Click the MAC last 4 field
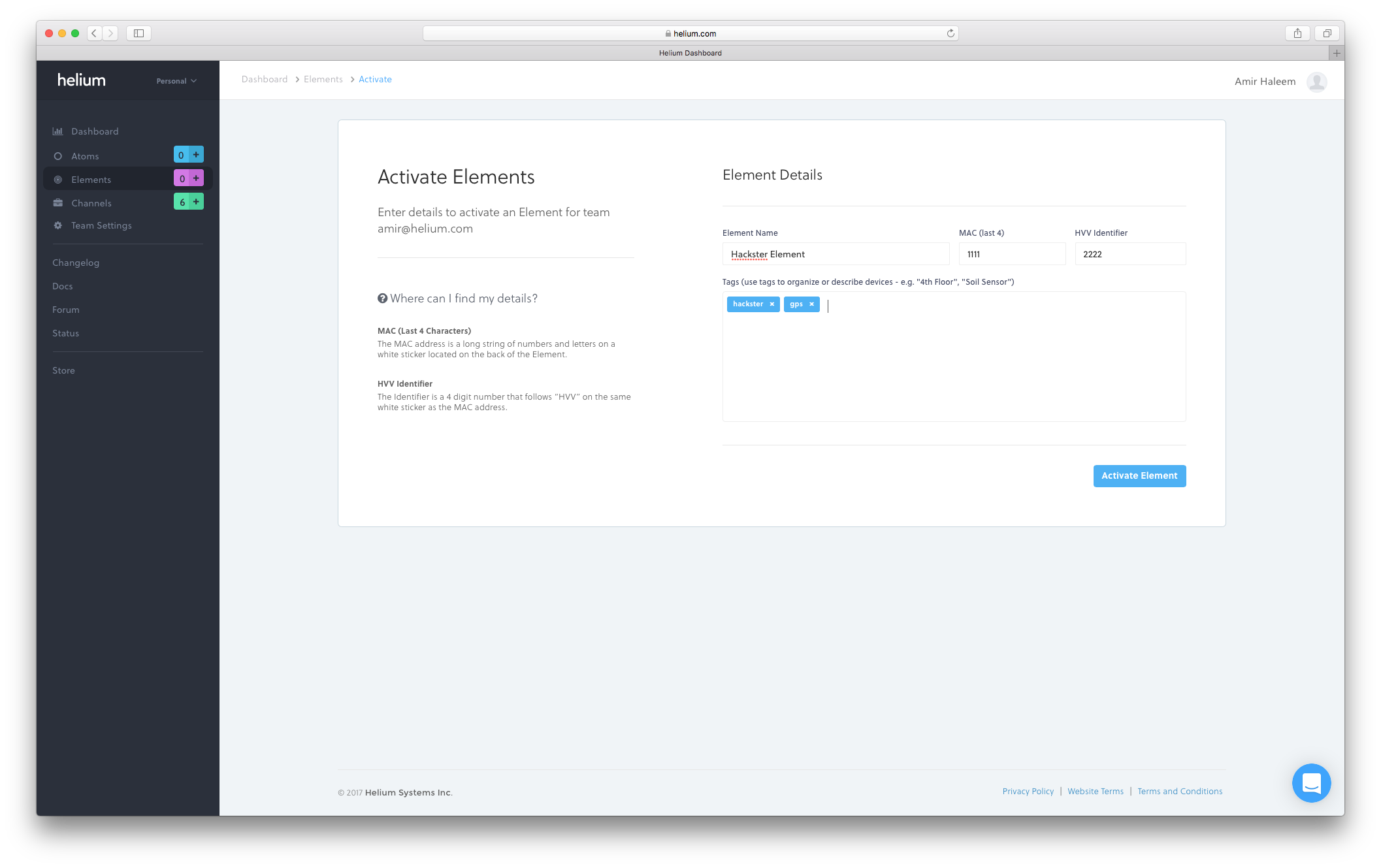Screen dimensions: 1381x868 point(1012,254)
